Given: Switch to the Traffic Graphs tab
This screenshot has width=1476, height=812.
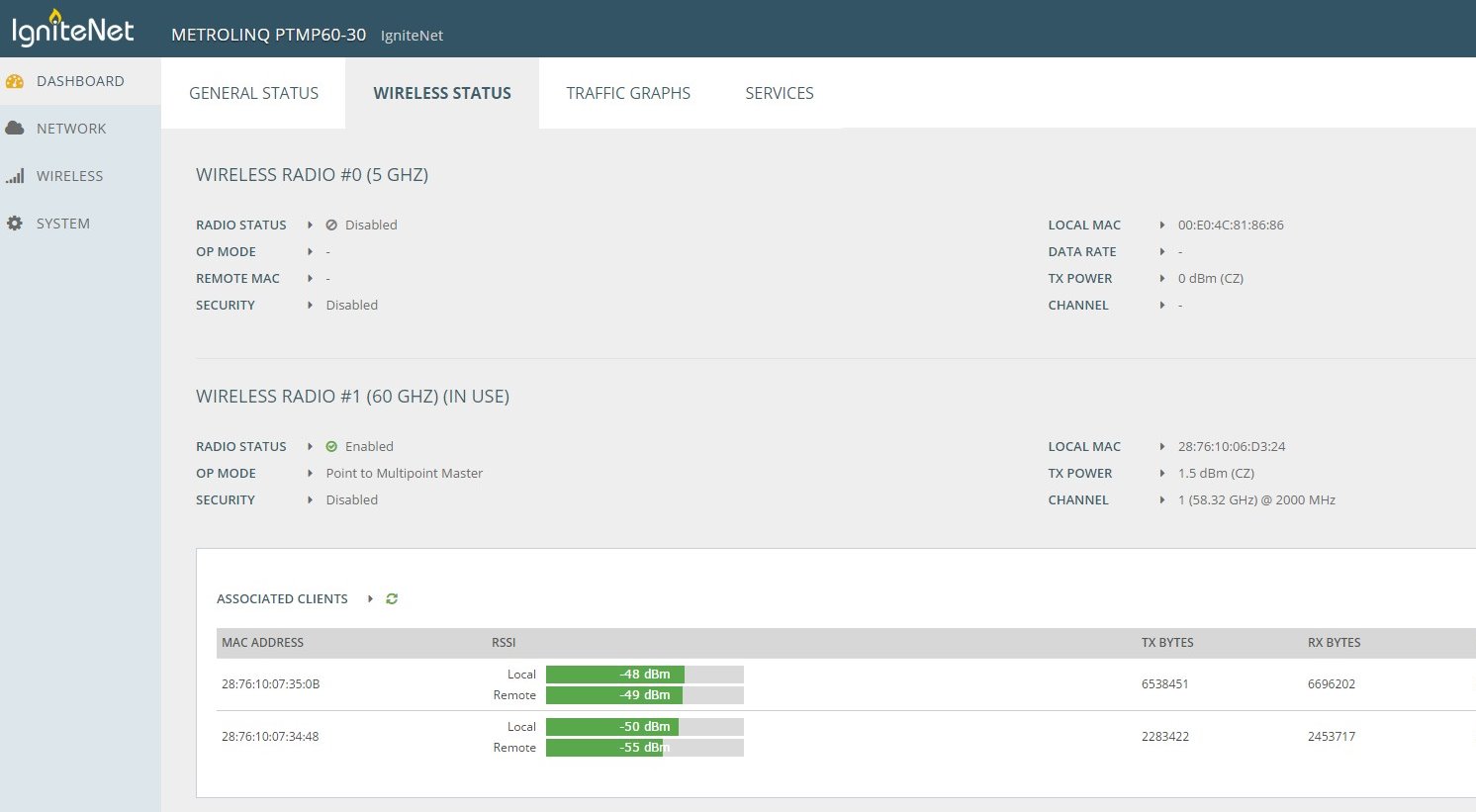Looking at the screenshot, I should pos(628,93).
